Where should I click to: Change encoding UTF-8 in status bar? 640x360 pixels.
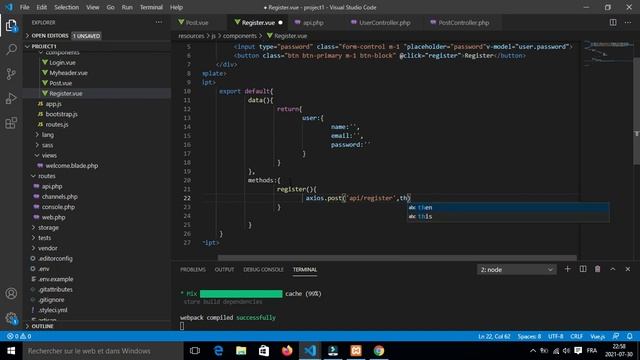coord(556,336)
